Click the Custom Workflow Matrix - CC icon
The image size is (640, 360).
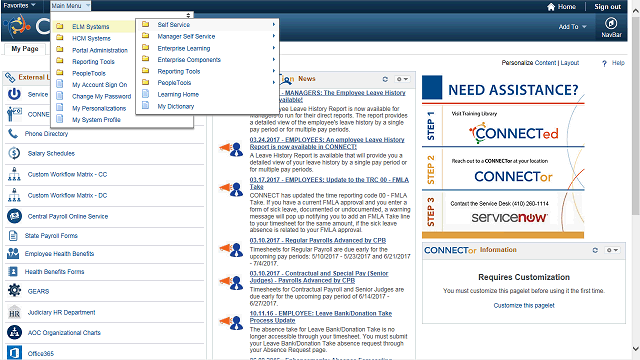(x=14, y=174)
